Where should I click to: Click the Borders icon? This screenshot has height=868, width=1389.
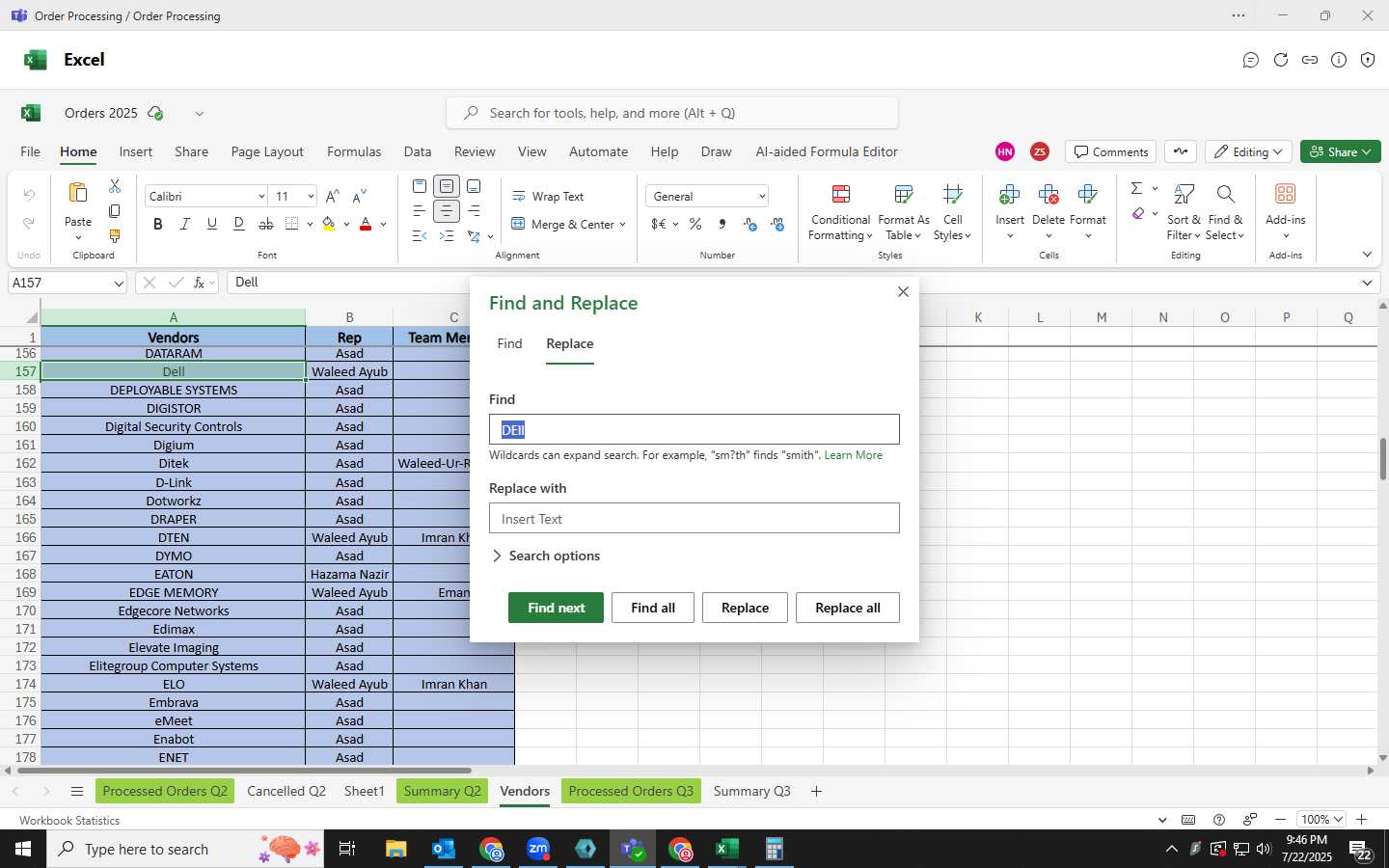coord(292,224)
